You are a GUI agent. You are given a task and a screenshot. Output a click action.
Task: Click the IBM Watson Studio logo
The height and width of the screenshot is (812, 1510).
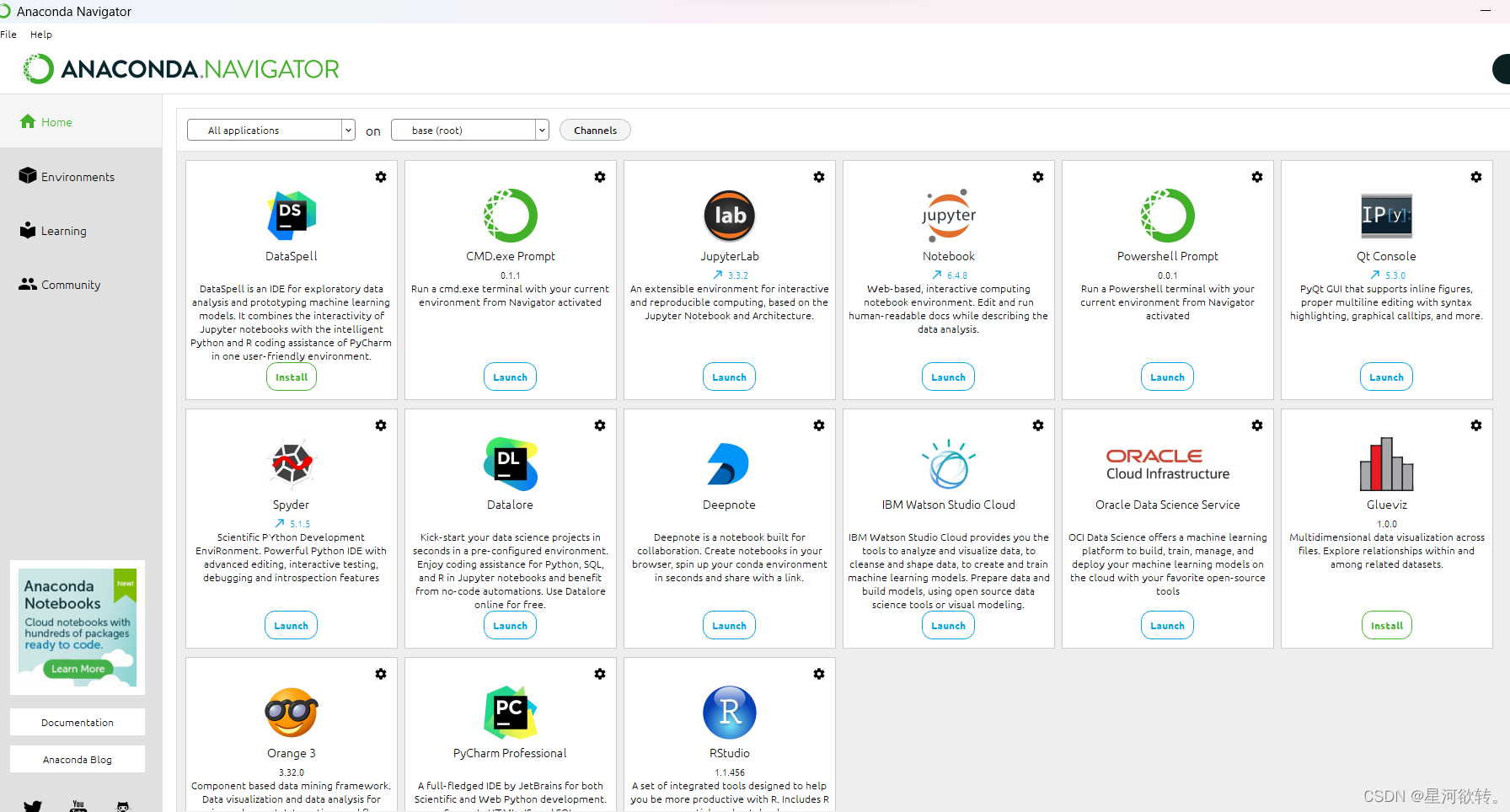tap(949, 463)
